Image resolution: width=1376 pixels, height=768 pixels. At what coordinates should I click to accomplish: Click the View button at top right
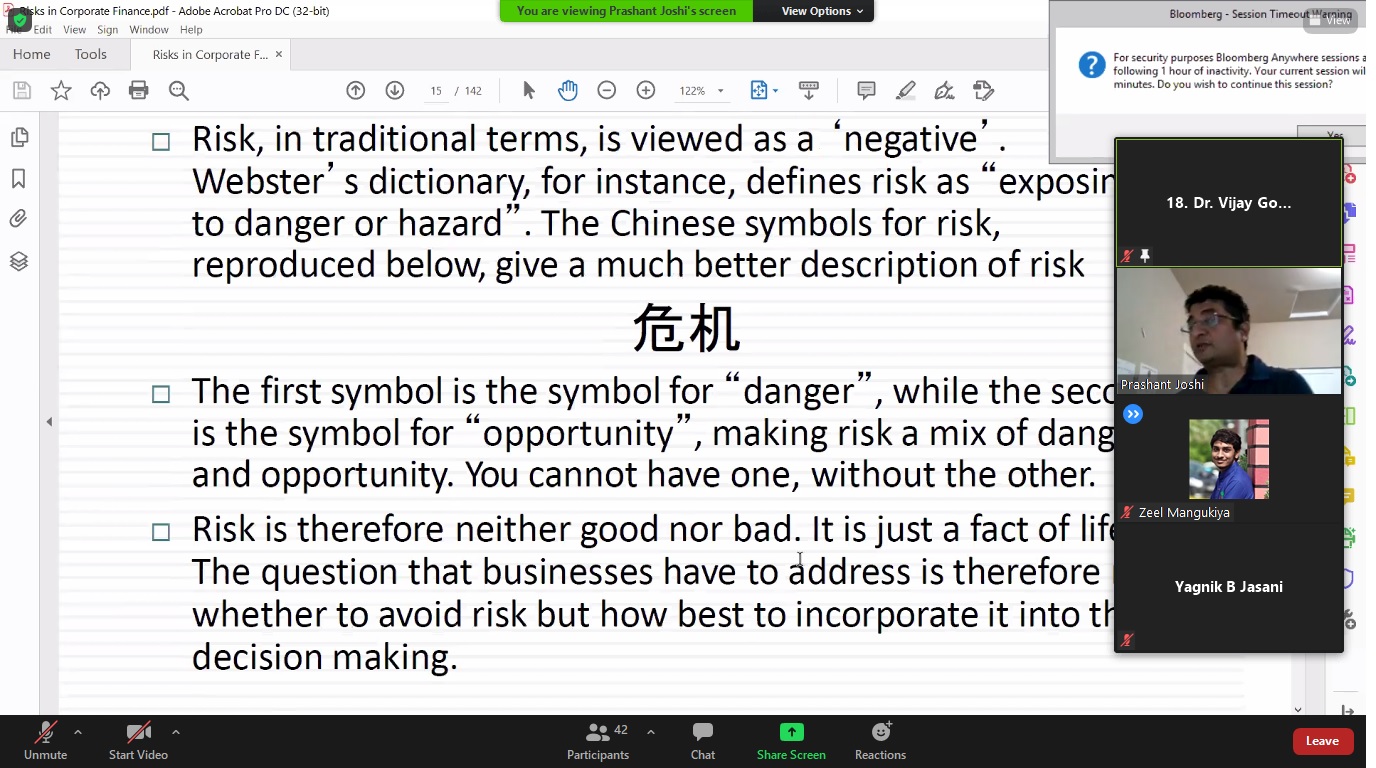click(x=1330, y=20)
